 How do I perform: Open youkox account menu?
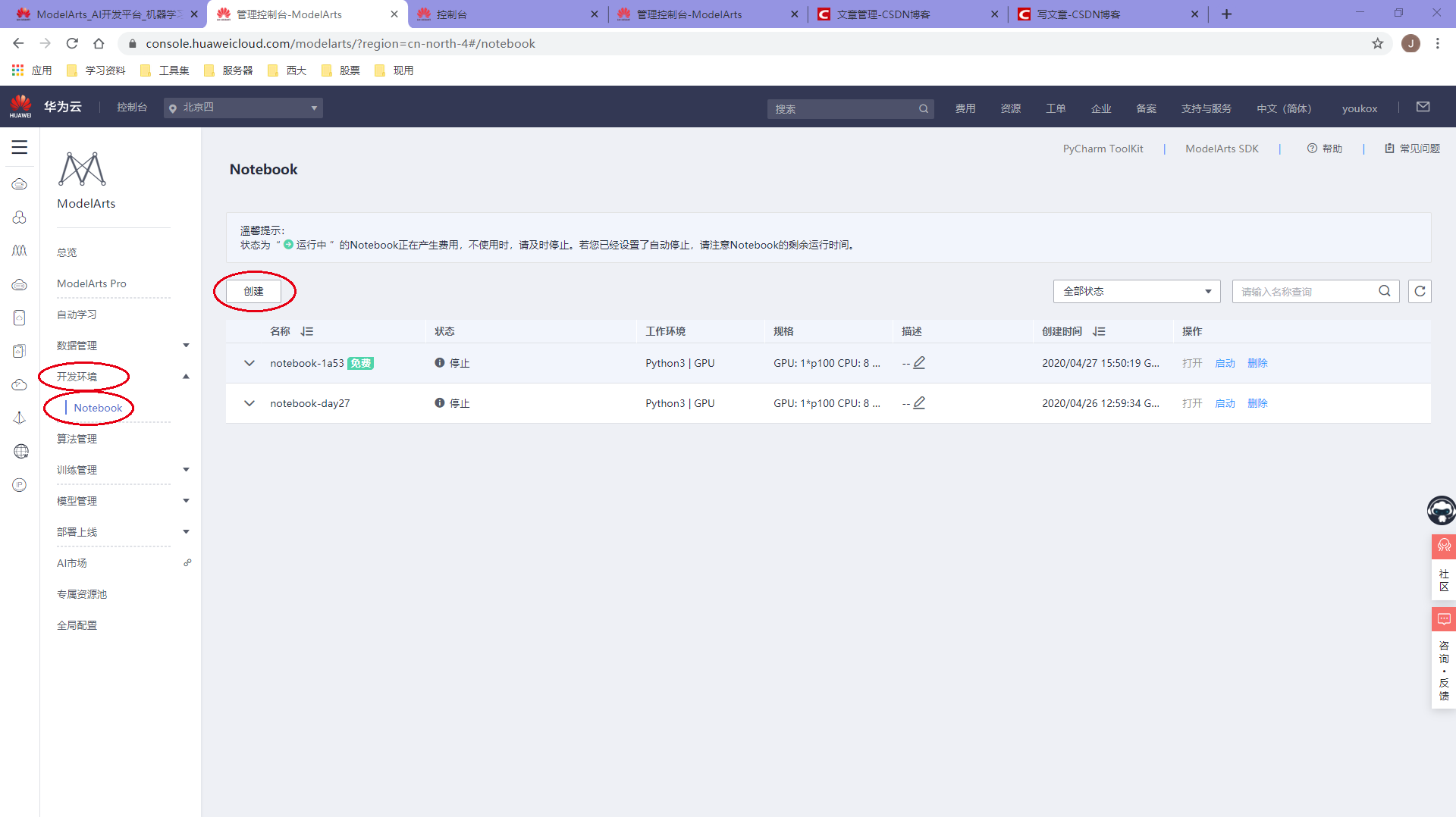[x=1359, y=108]
